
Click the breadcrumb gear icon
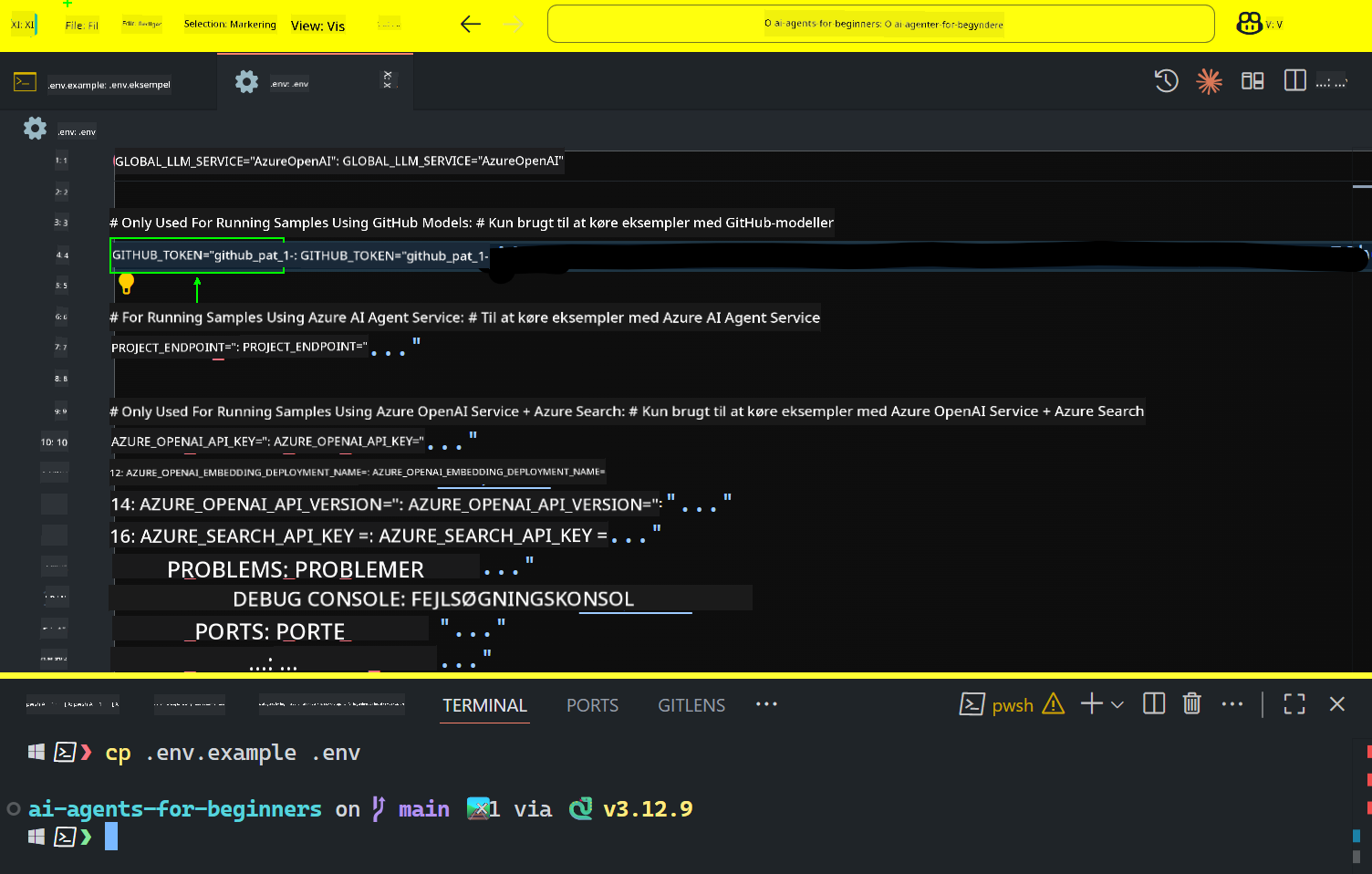pyautogui.click(x=36, y=129)
